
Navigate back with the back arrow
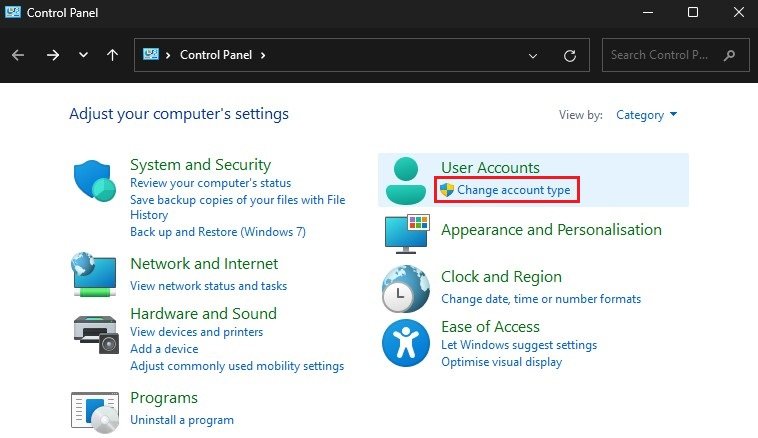tap(18, 55)
